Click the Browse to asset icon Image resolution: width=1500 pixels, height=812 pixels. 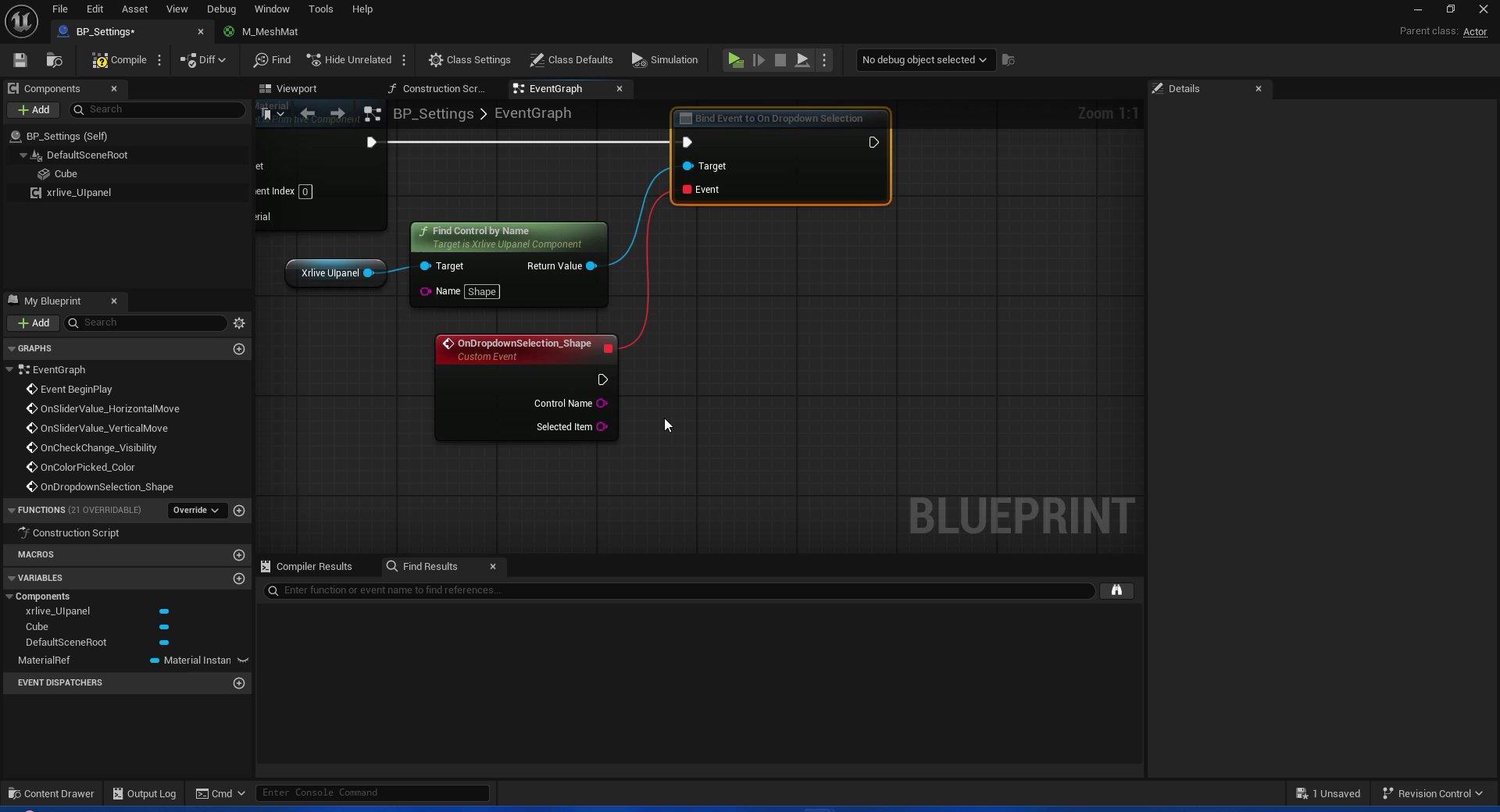pos(54,60)
